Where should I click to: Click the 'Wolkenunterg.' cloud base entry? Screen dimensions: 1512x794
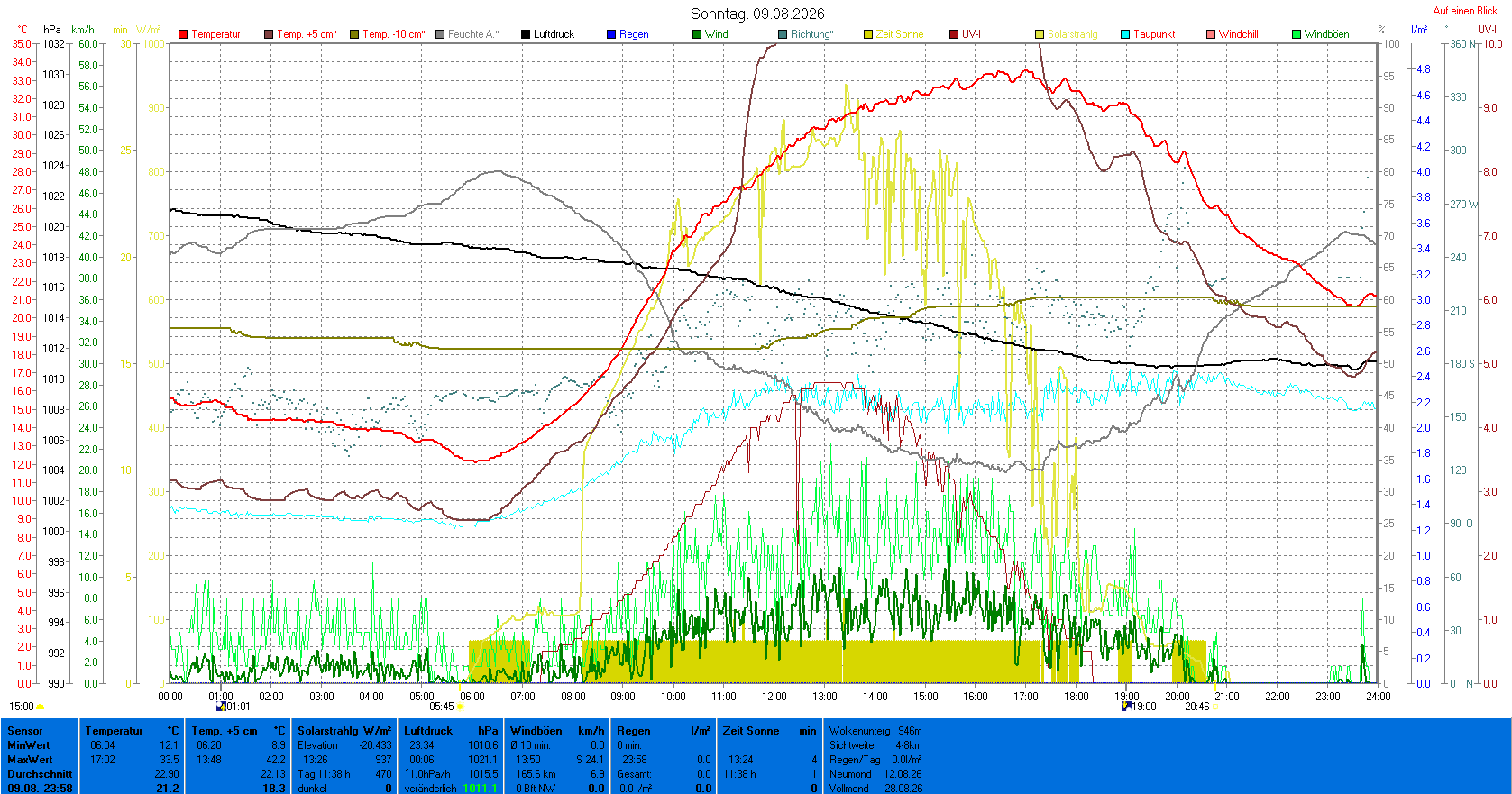(x=875, y=731)
